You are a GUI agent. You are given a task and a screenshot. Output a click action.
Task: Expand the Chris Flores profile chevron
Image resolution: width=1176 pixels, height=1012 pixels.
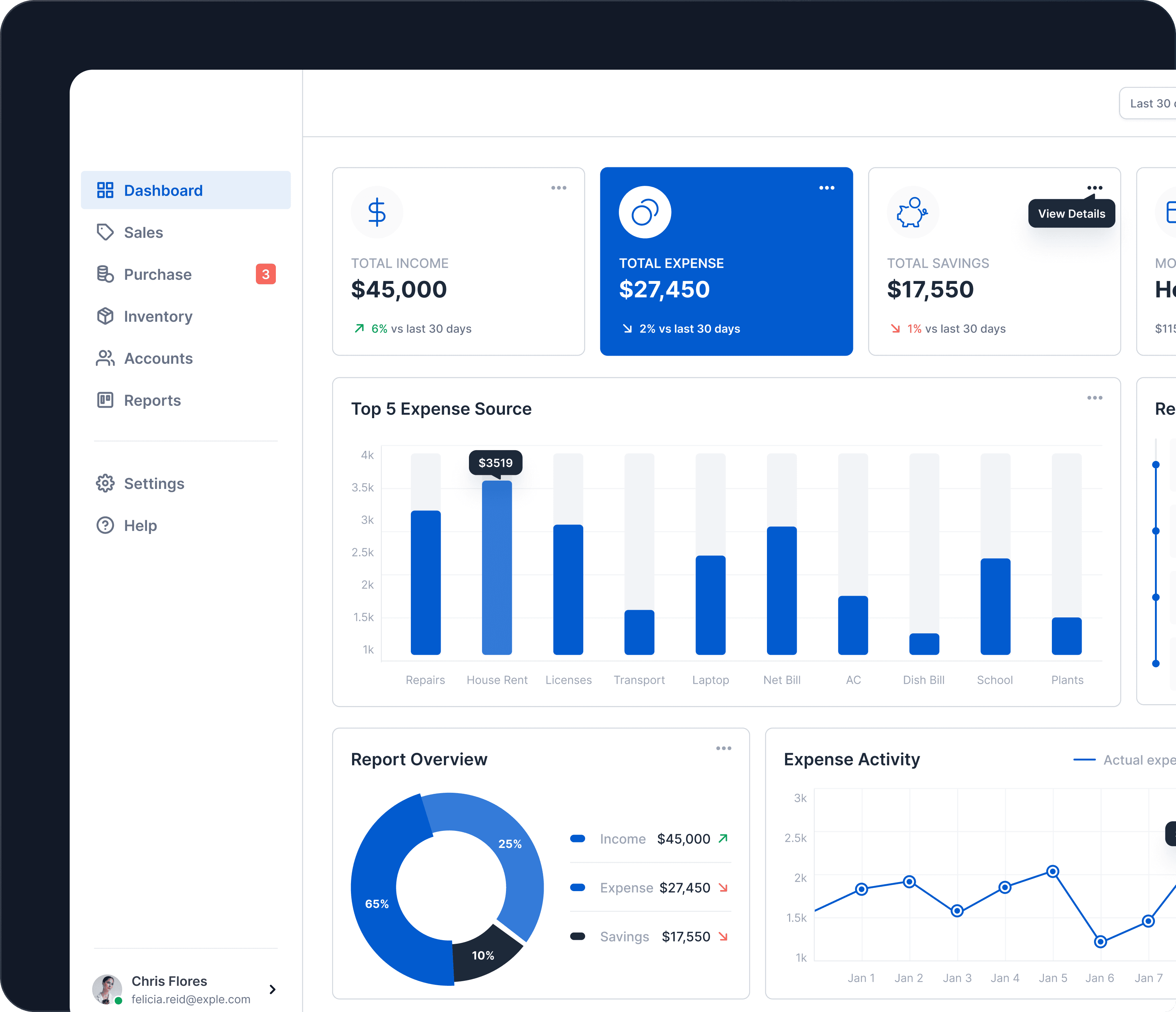click(x=273, y=989)
